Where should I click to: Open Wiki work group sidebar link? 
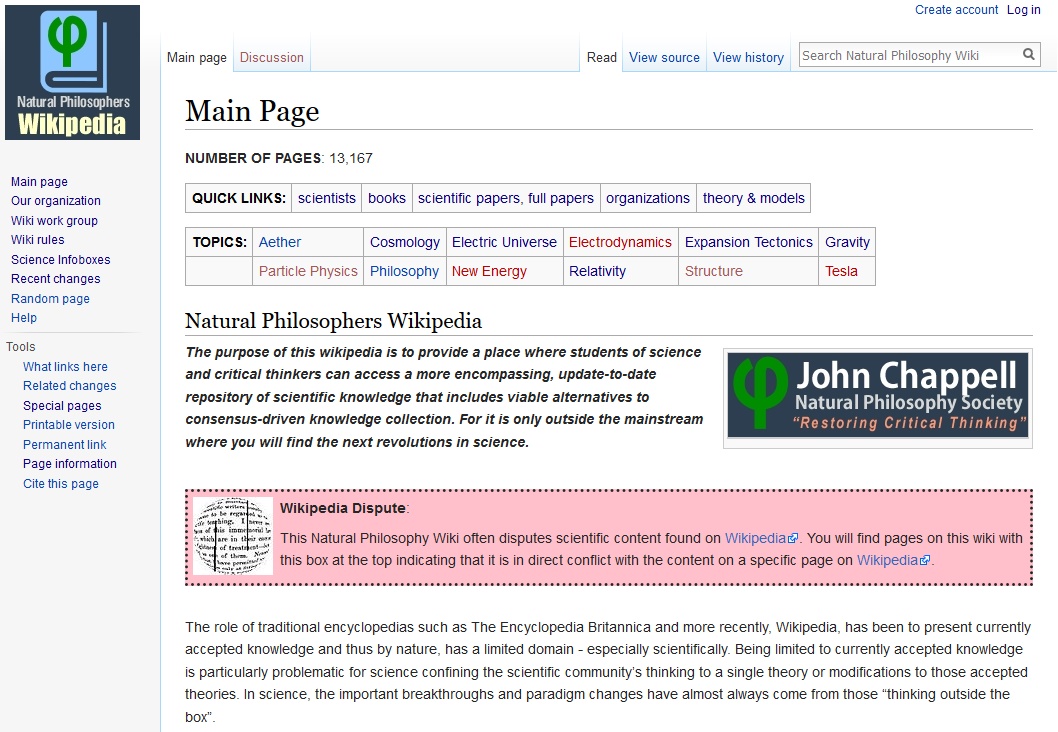pos(54,221)
